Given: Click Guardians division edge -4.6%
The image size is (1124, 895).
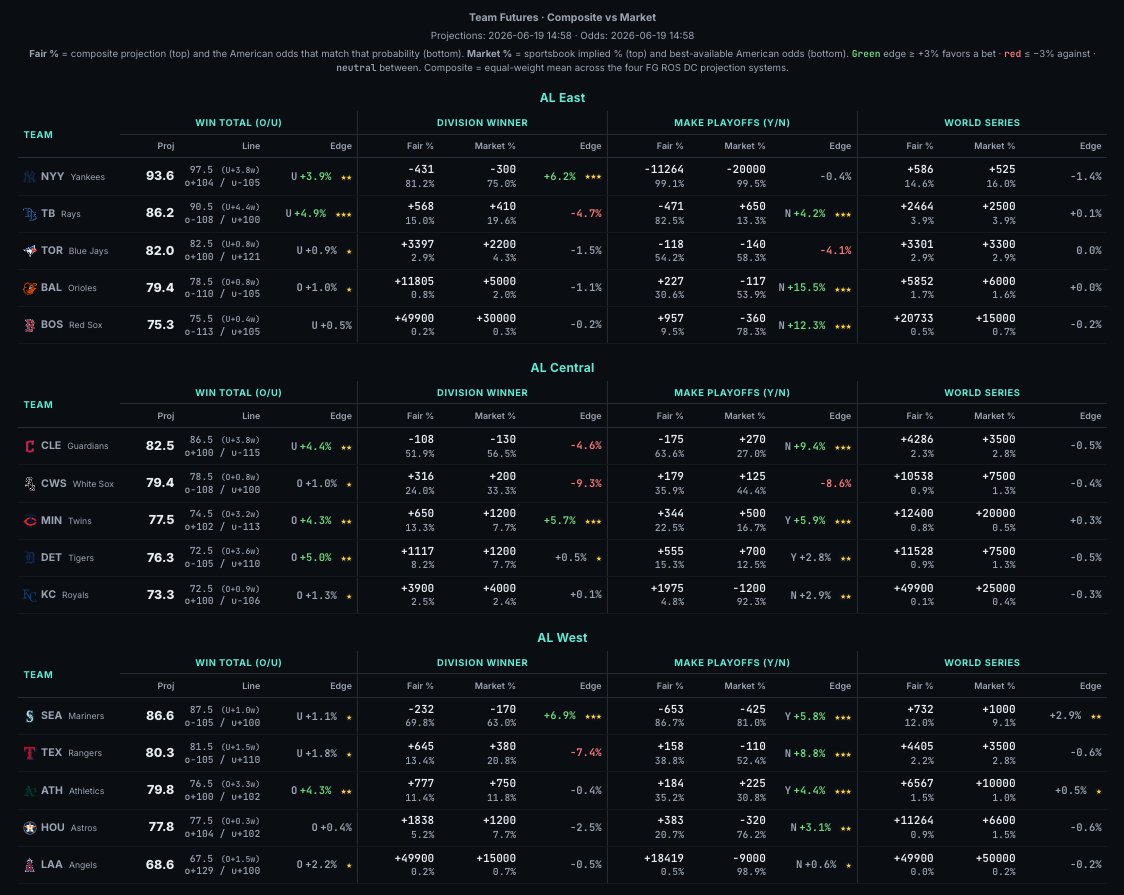Looking at the screenshot, I should [586, 446].
